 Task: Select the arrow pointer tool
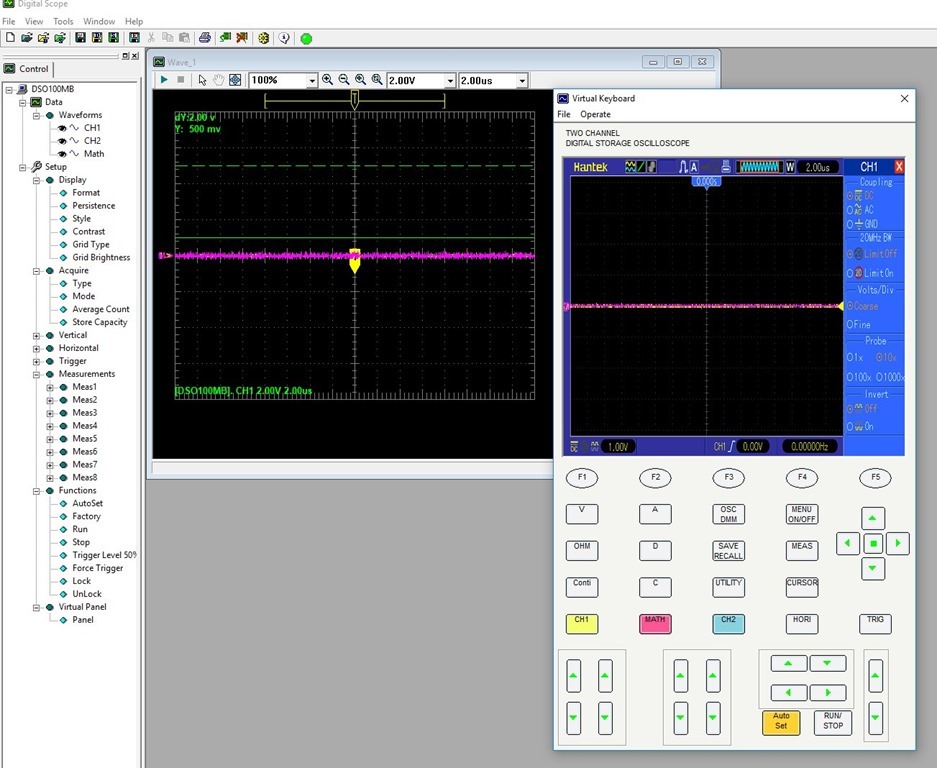pyautogui.click(x=202, y=80)
